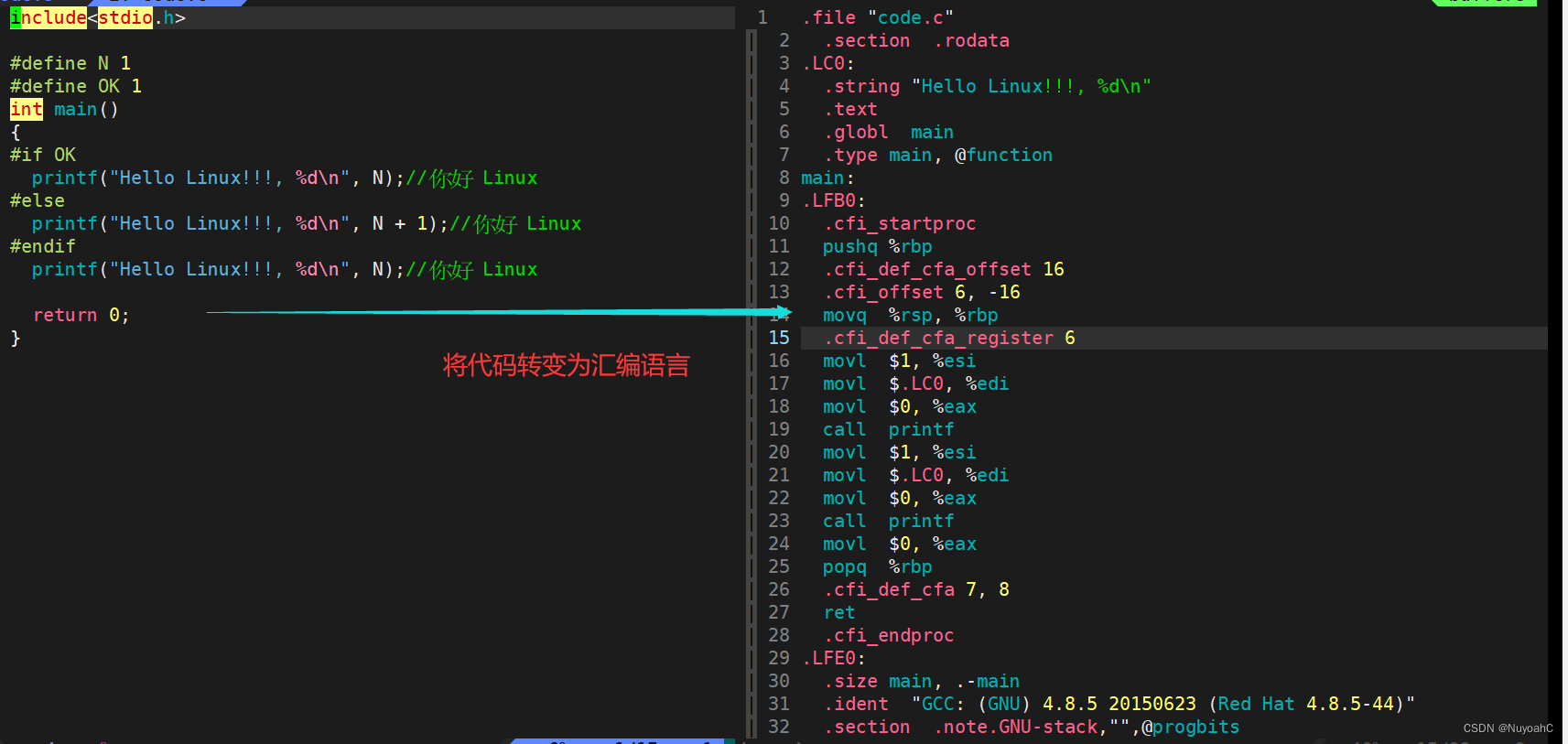Click the opening brace '{' under int main()

(16, 132)
